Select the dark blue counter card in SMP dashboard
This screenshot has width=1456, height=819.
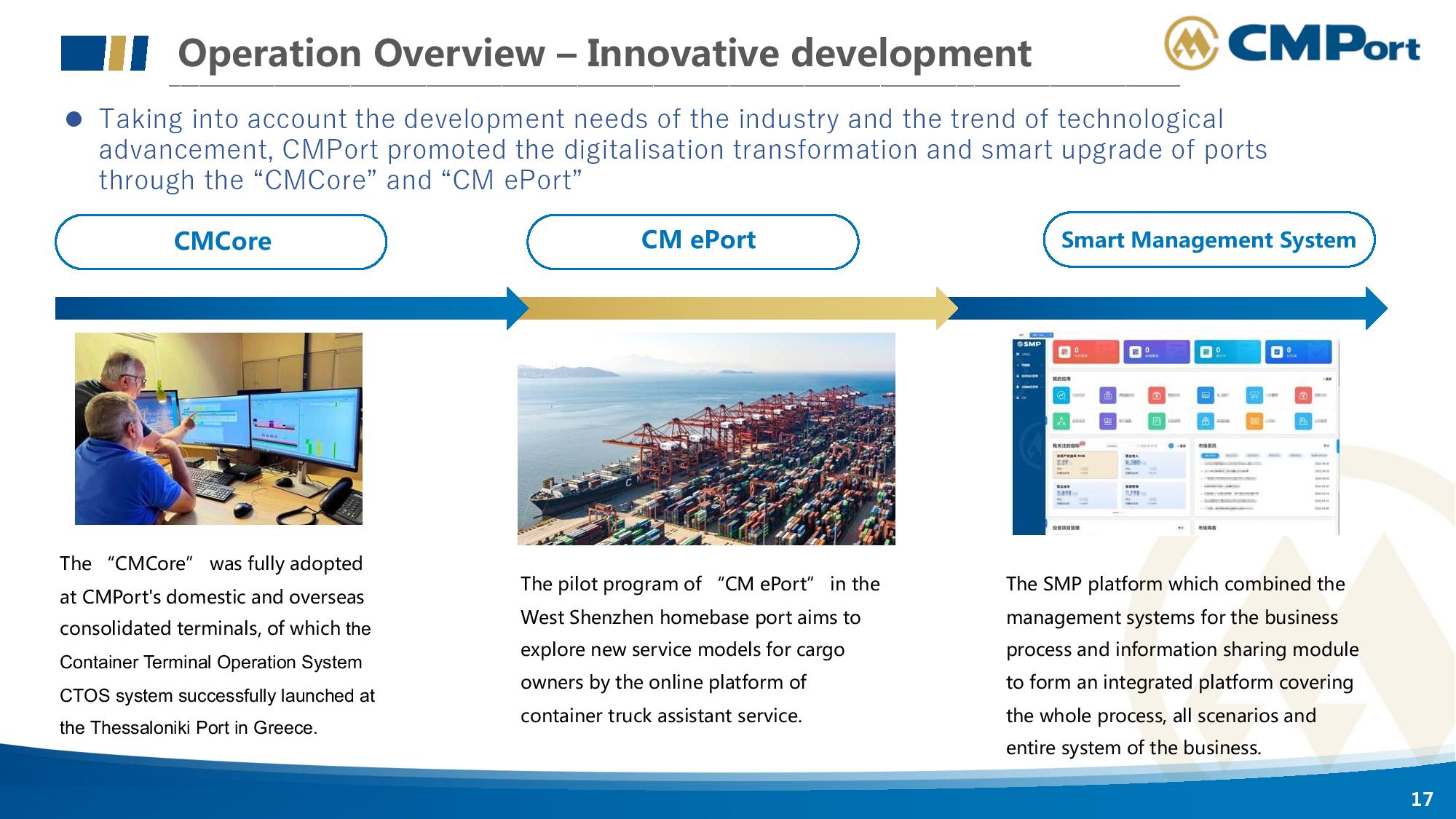tap(1299, 352)
